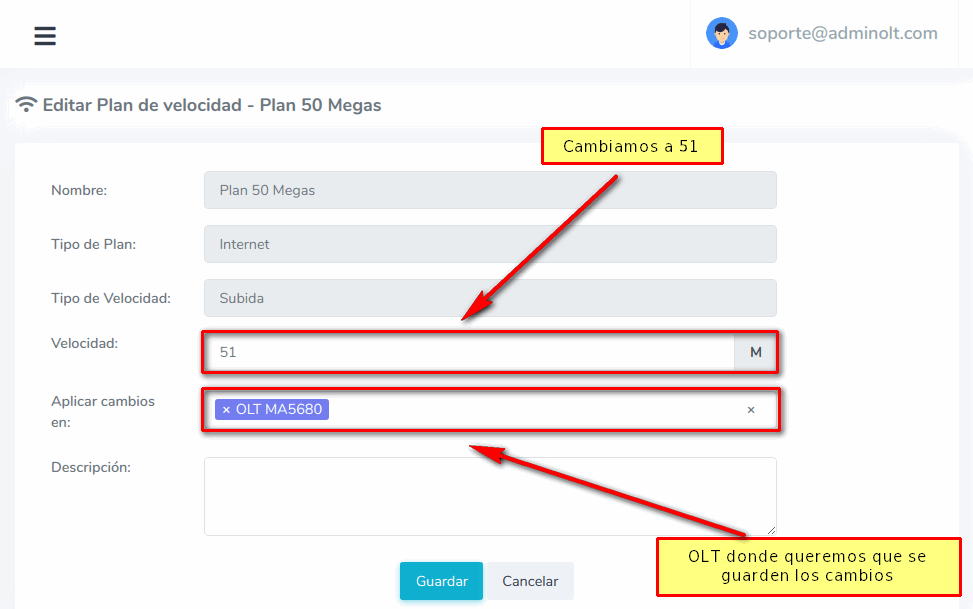Select the Nombre field with Plan 50 Megas

490,190
